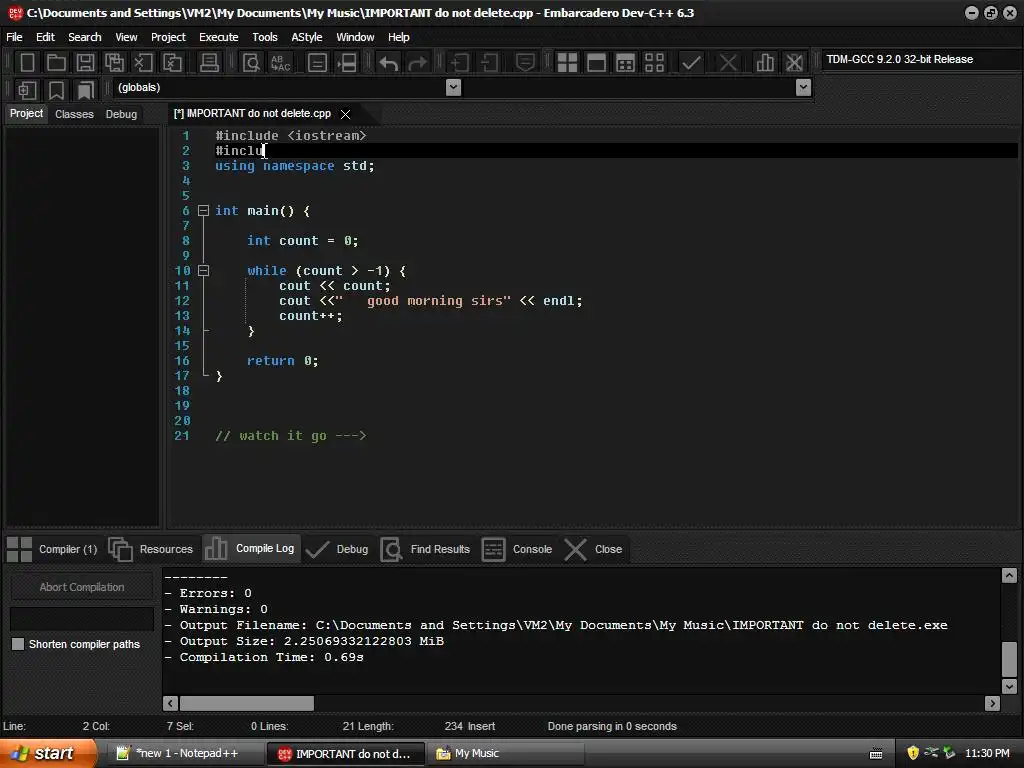Viewport: 1024px width, 768px height.
Task: Open the members dropdown right of globals
Action: 803,88
